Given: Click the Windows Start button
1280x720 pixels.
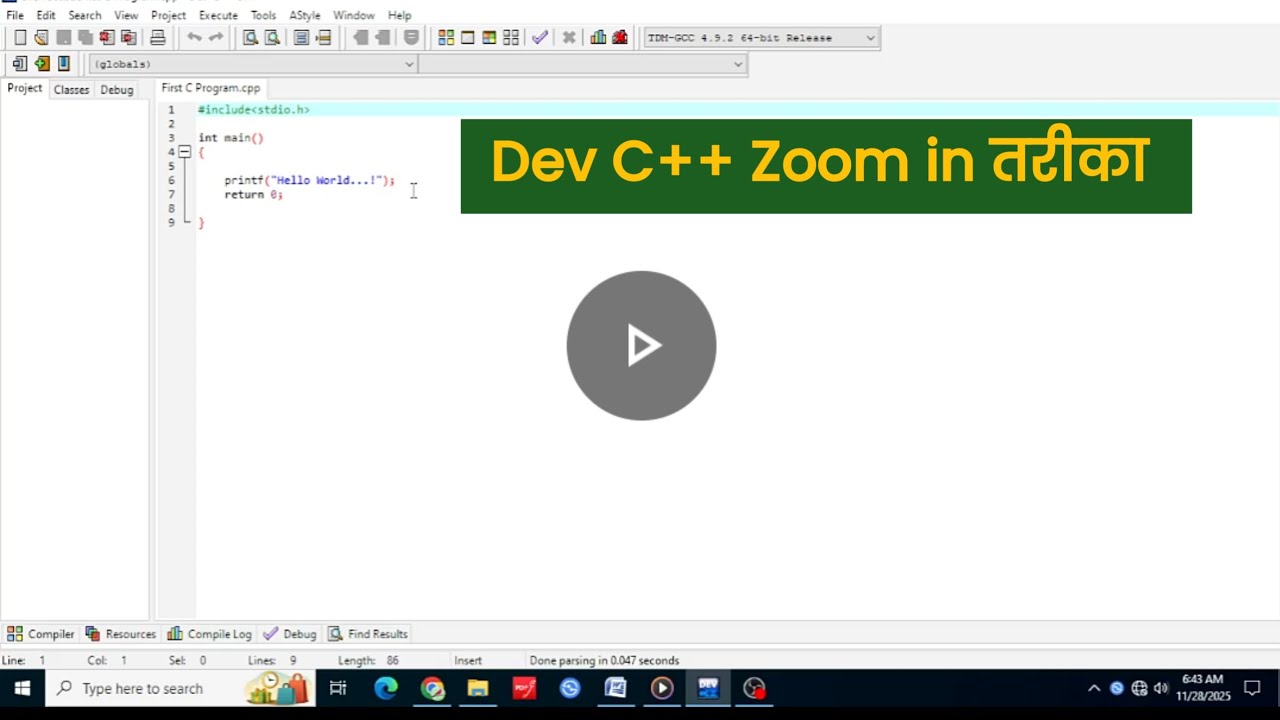Looking at the screenshot, I should 22,688.
